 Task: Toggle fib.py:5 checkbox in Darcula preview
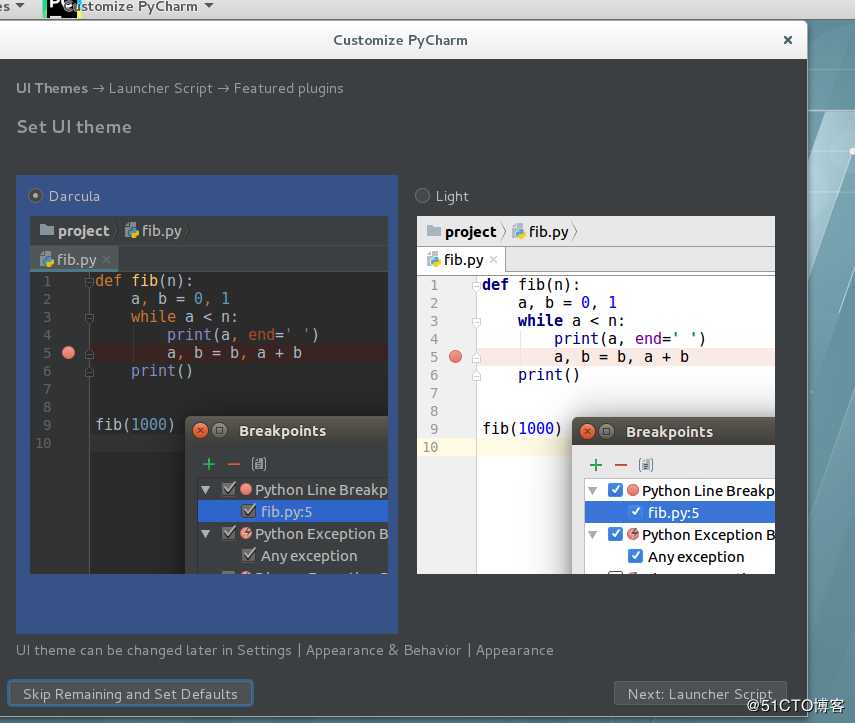point(249,511)
